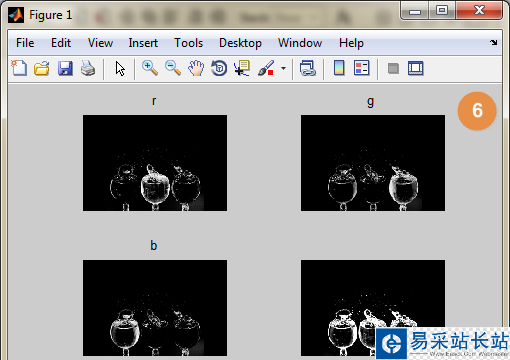Open the Desktop menu
This screenshot has height=360, width=510.
click(240, 43)
